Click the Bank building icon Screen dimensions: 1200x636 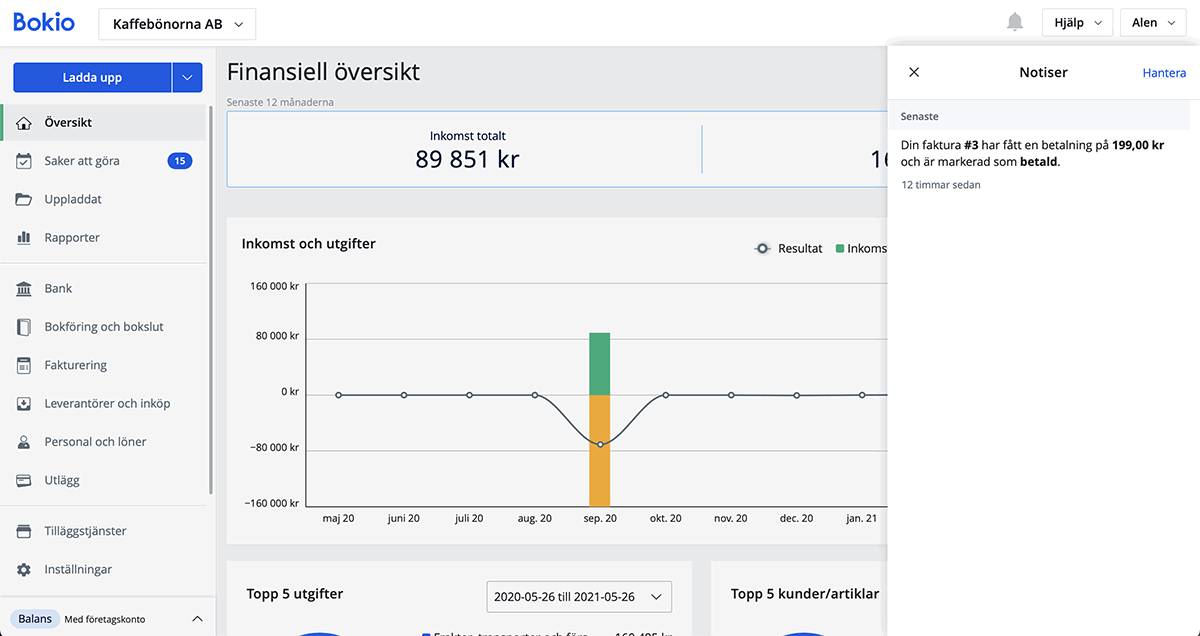pyautogui.click(x=25, y=289)
